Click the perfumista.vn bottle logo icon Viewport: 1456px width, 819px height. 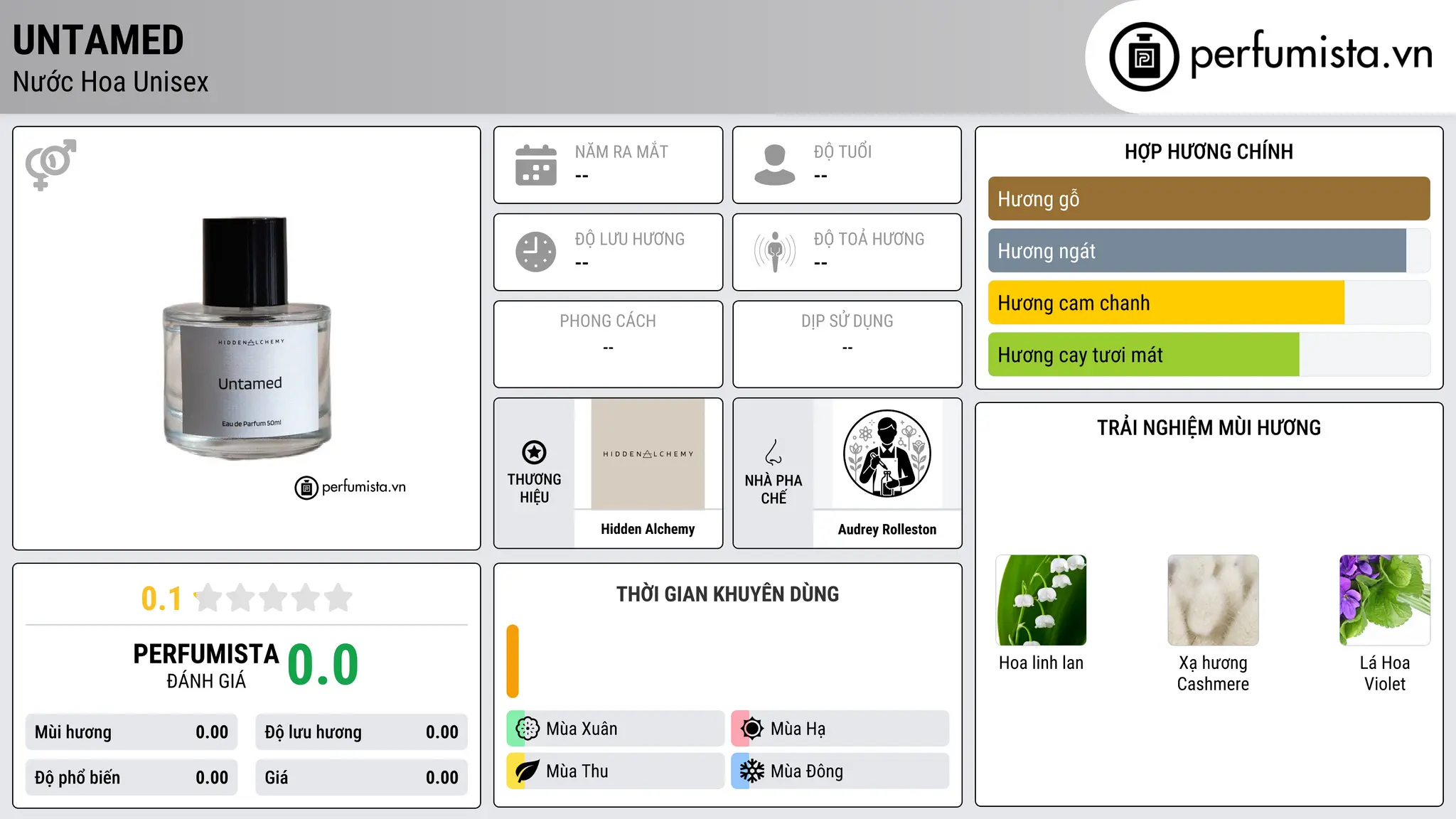click(x=1144, y=57)
